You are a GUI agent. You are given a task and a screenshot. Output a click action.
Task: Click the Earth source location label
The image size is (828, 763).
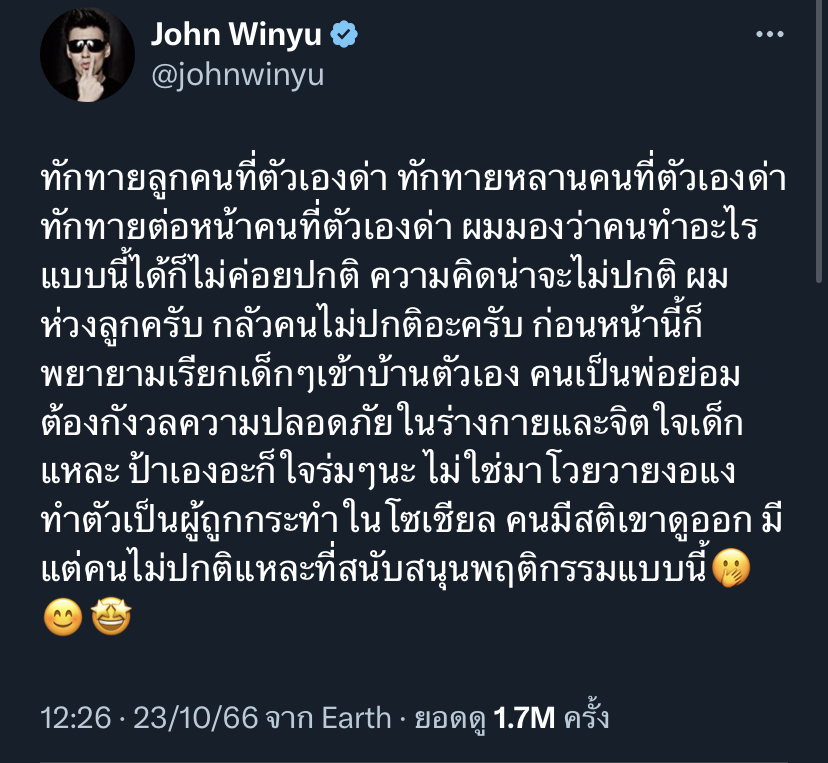point(356,718)
